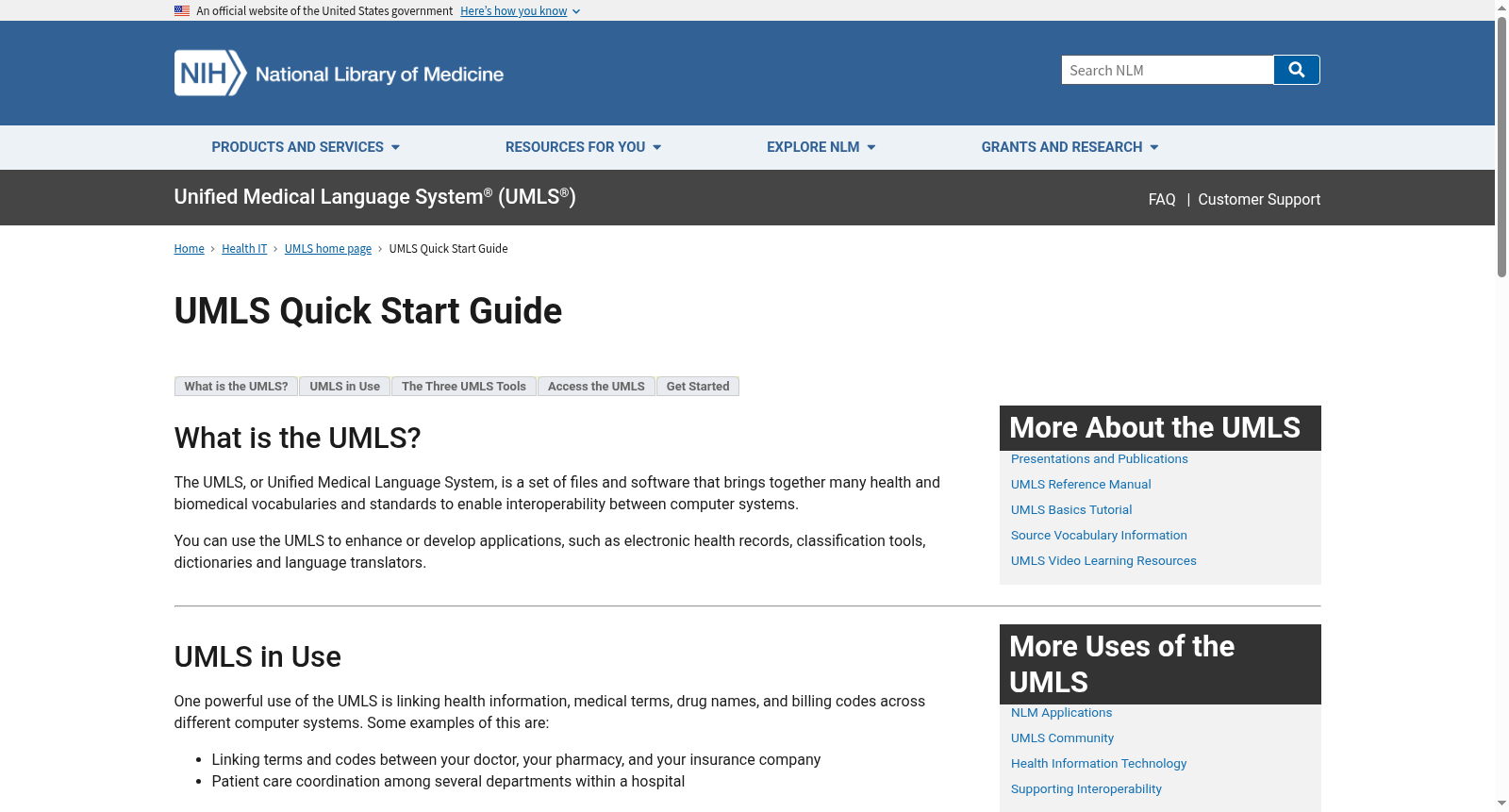Expand 'Here's how you know' disclosure
The width and height of the screenshot is (1509, 812).
pyautogui.click(x=520, y=11)
